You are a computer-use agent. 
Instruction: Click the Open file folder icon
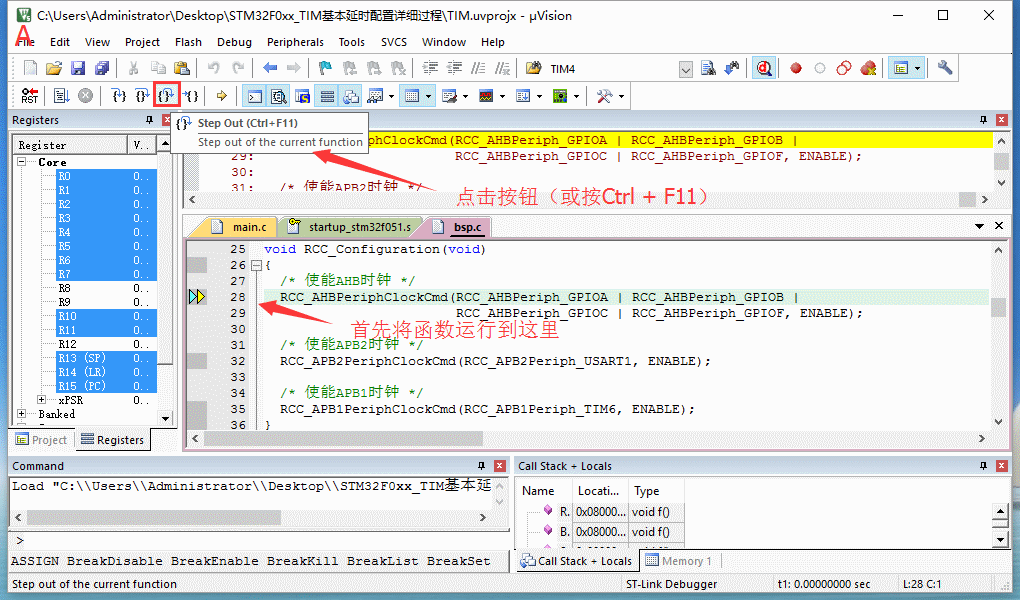(54, 68)
